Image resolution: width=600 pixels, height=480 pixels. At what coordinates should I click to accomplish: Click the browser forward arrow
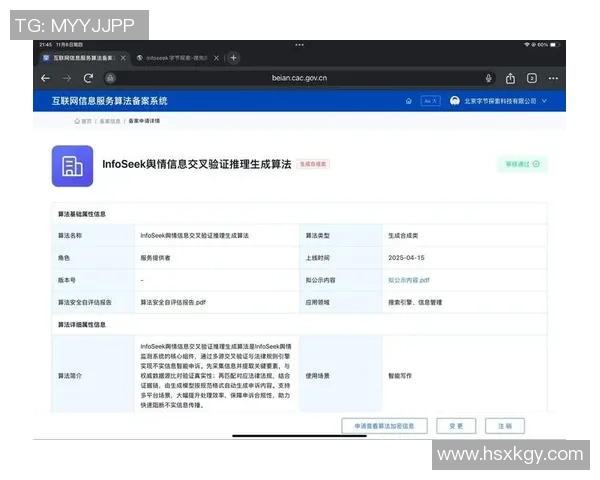click(67, 78)
